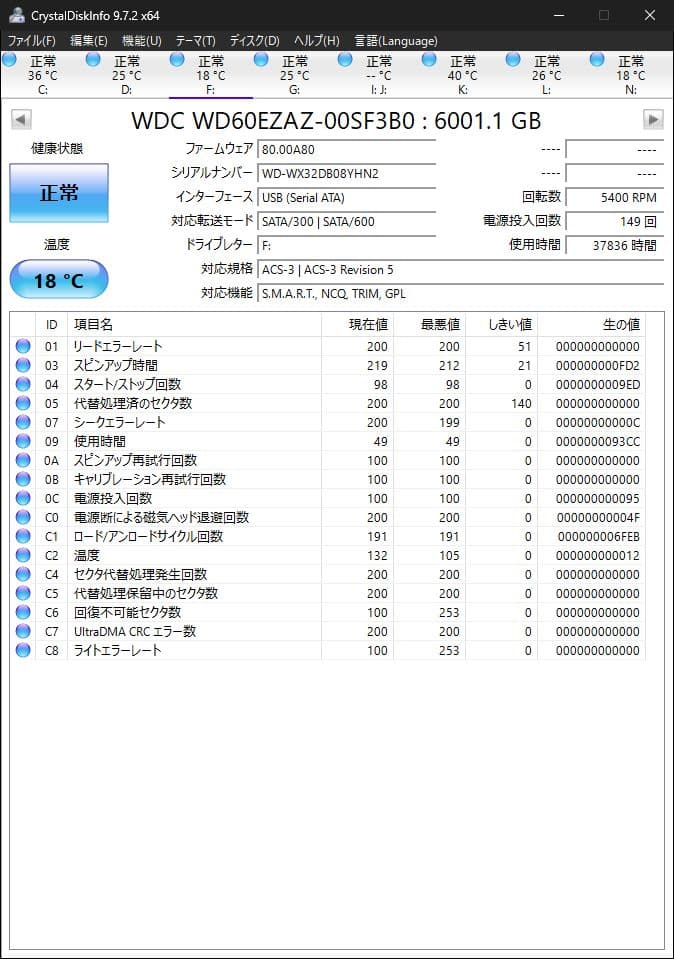
Task: Open the 編集(E) menu
Action: click(x=89, y=41)
